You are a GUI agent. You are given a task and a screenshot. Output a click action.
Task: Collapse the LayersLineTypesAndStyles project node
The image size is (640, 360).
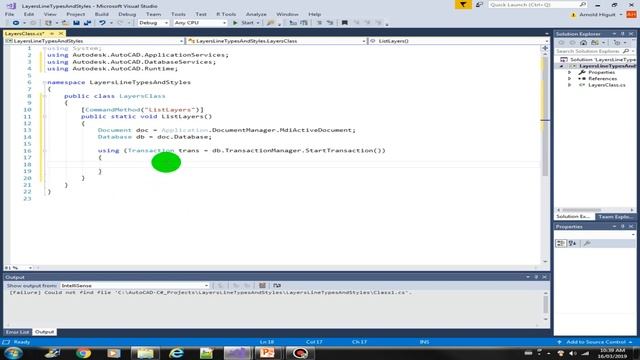click(562, 66)
